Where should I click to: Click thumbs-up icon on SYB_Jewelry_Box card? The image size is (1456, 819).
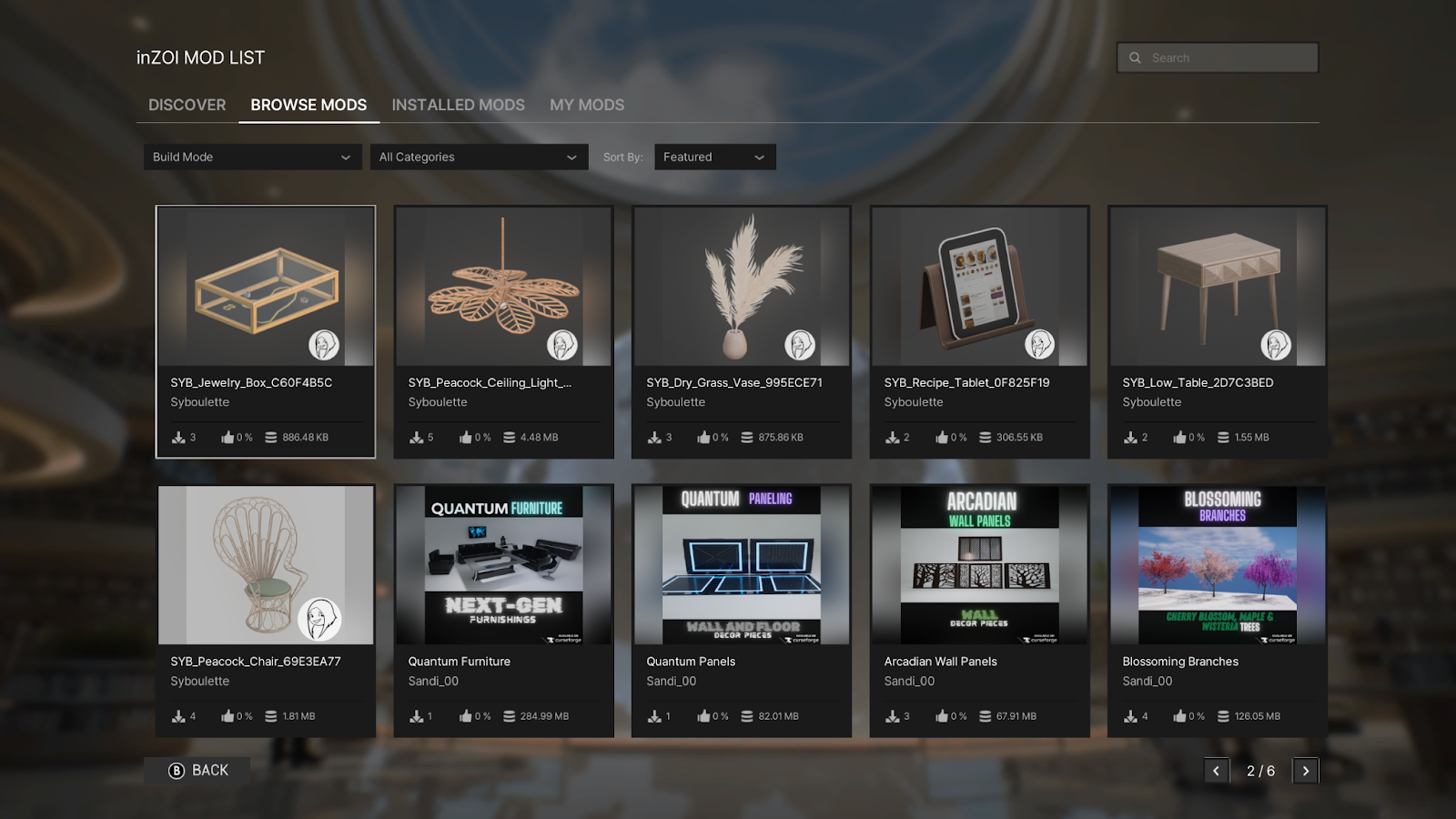227,438
